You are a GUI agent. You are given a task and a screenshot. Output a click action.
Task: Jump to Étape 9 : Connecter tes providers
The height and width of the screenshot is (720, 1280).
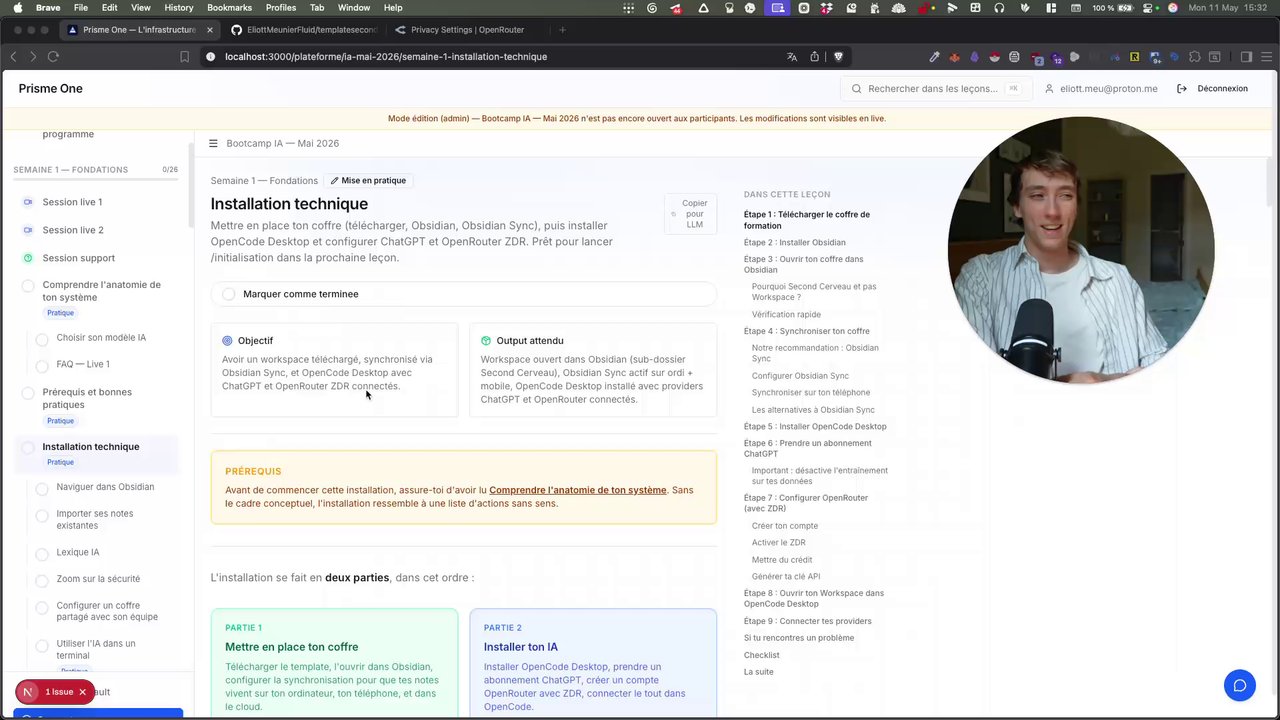808,621
